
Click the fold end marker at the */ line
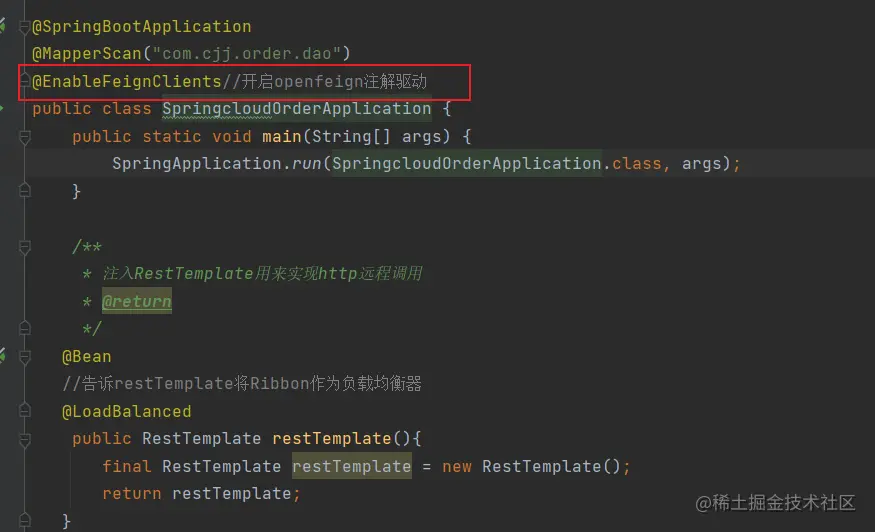[25, 328]
